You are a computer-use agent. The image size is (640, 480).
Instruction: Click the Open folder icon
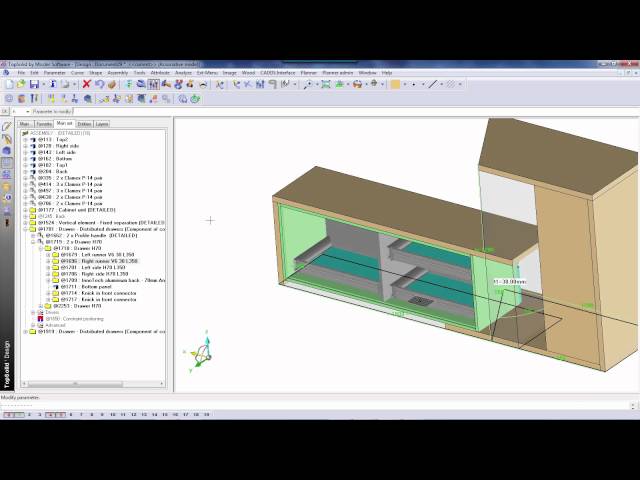tap(22, 85)
